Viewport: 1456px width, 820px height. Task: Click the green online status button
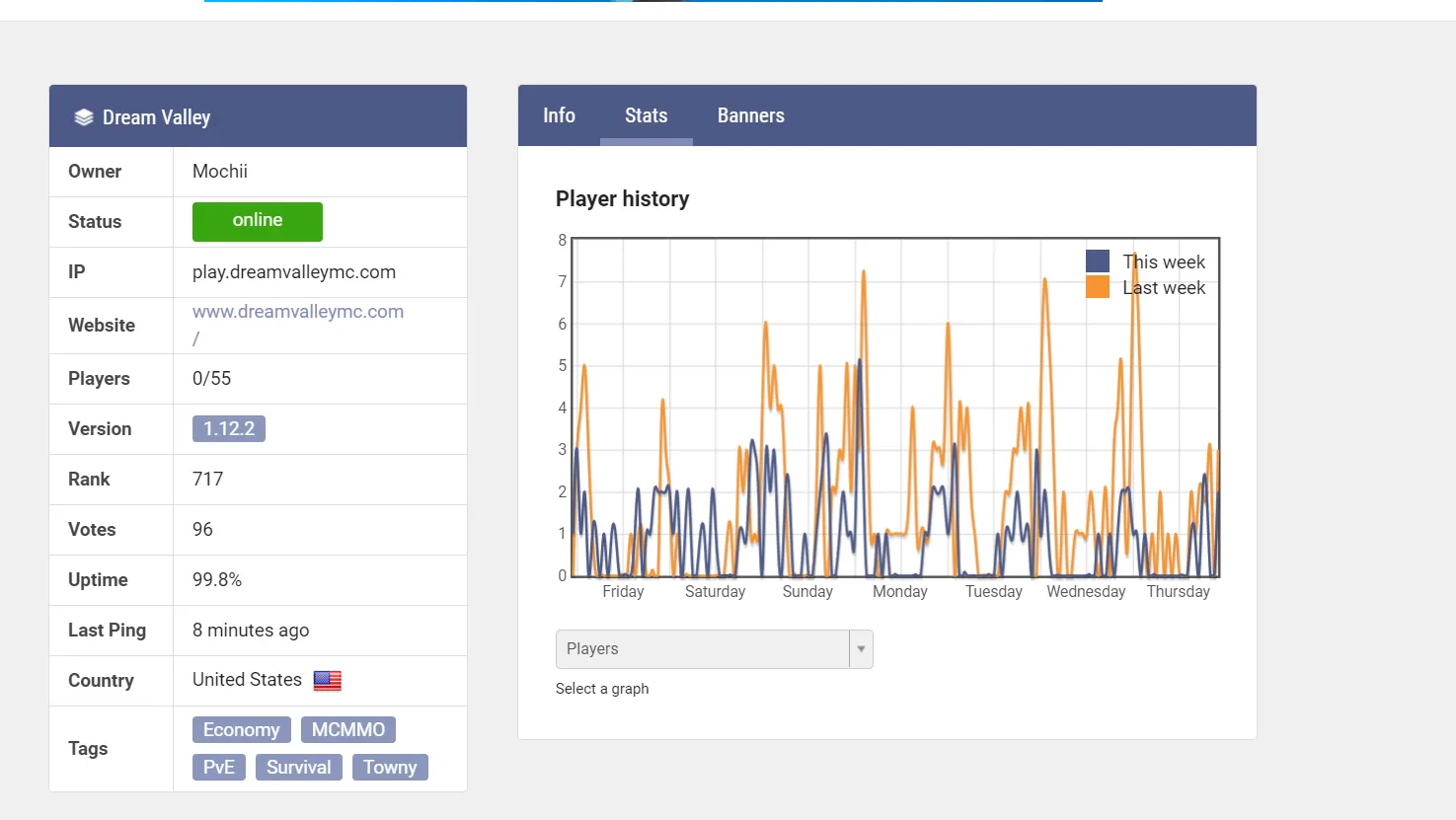(x=258, y=221)
